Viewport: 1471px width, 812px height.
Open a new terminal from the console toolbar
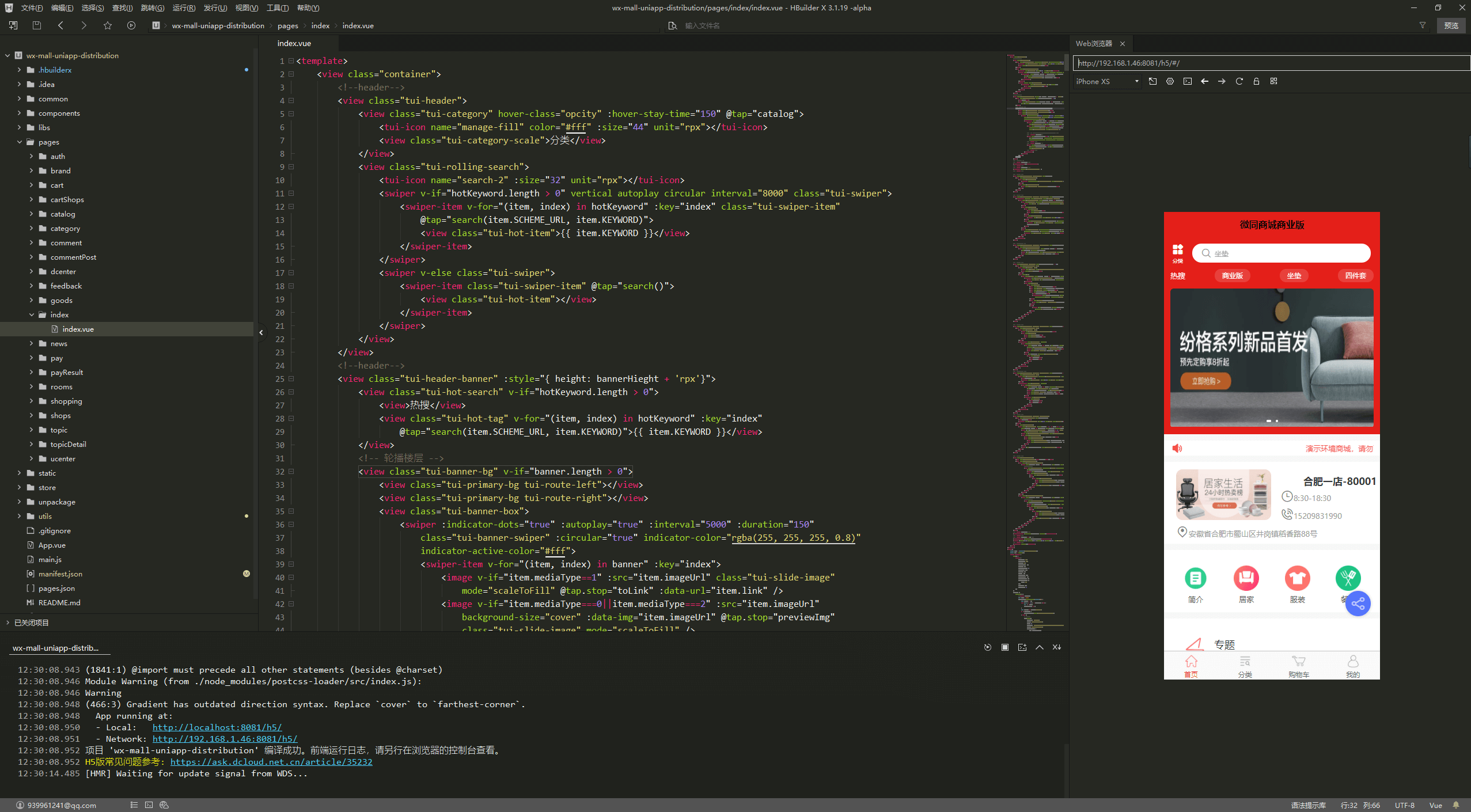point(1022,647)
